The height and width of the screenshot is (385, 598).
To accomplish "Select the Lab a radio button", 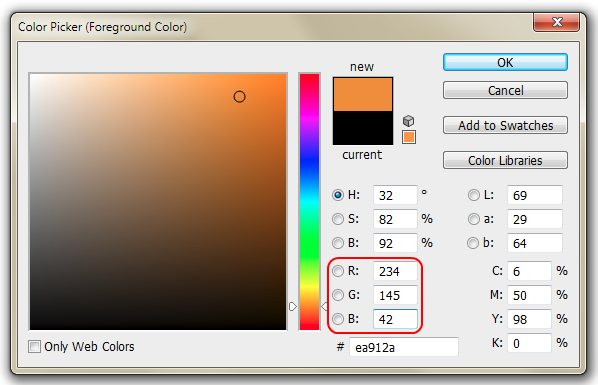I will [474, 219].
